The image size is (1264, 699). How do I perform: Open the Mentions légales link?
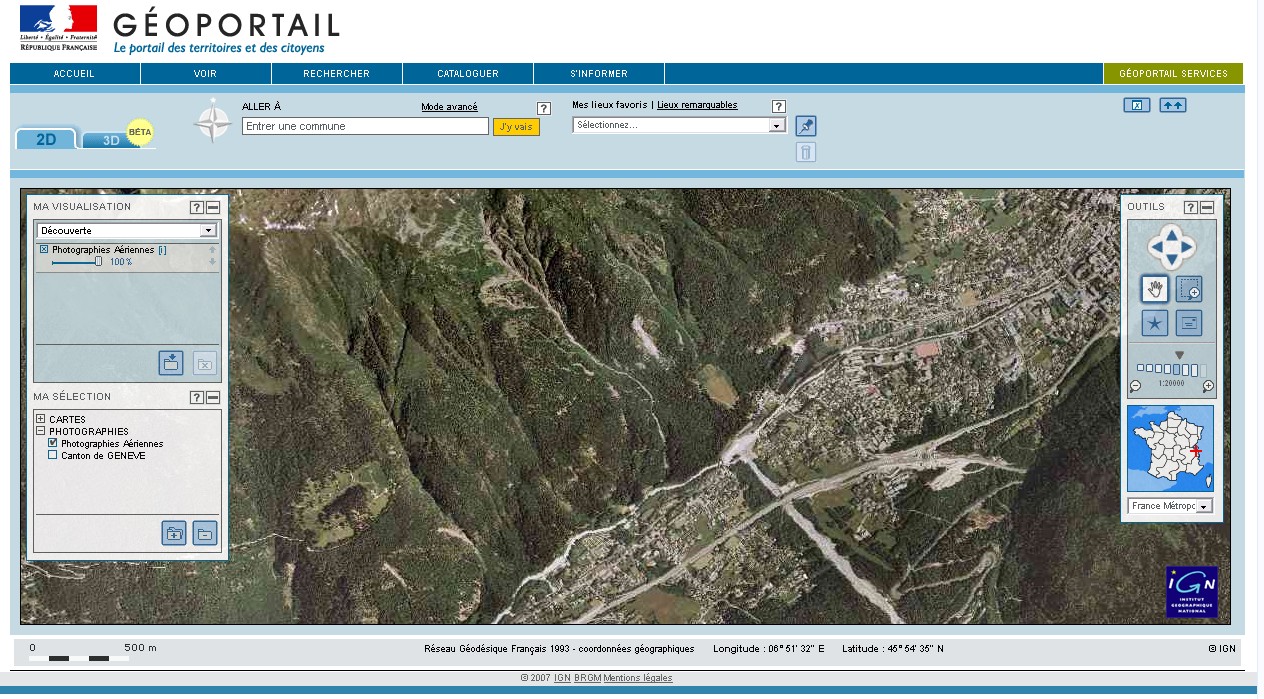coord(638,678)
